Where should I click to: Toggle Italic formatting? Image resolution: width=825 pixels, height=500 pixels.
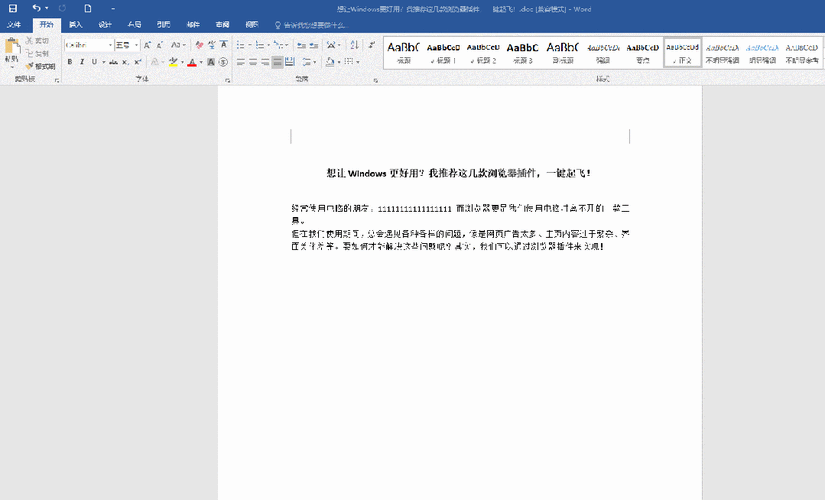pyautogui.click(x=82, y=62)
